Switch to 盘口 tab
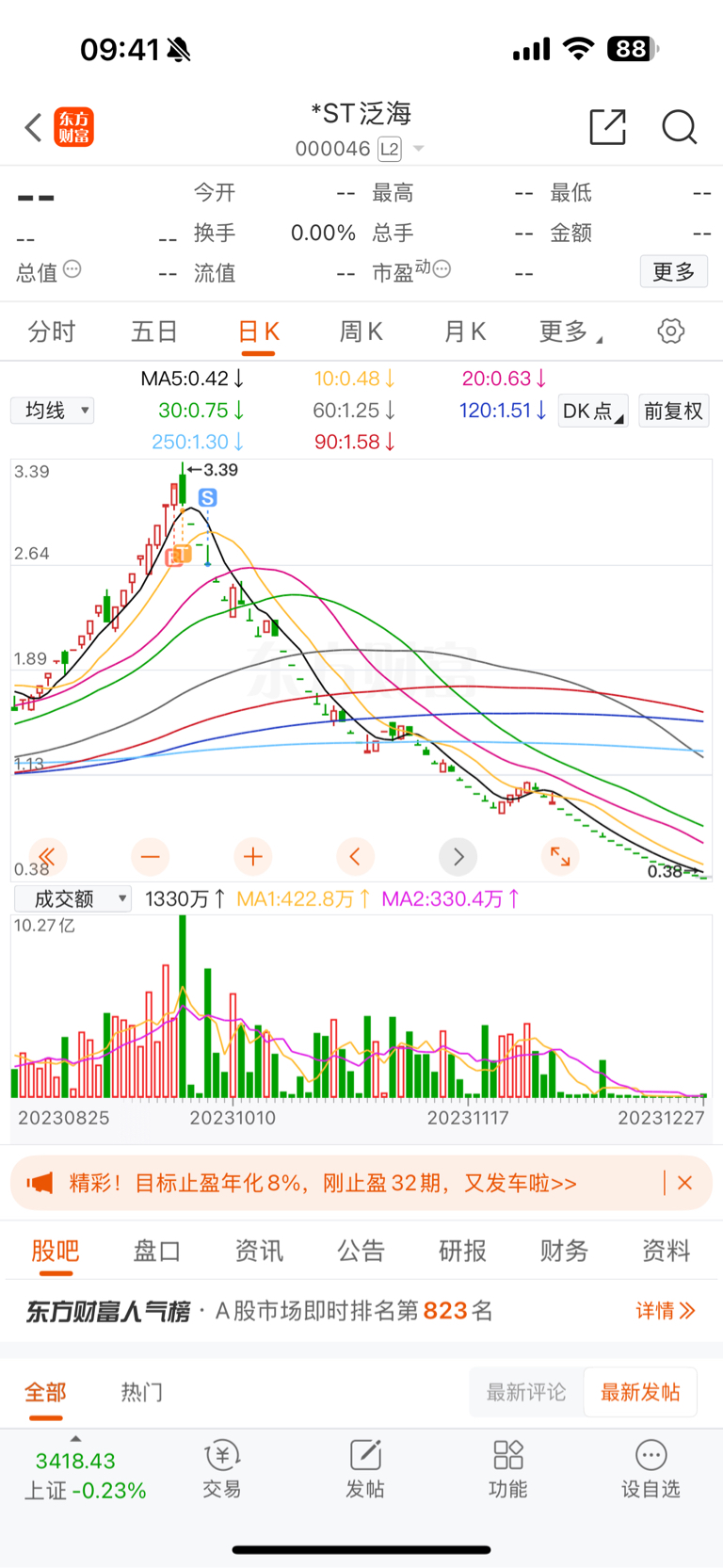 [157, 1251]
